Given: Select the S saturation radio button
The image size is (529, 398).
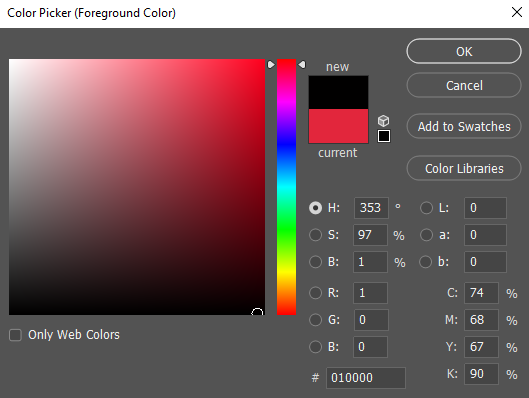Looking at the screenshot, I should pyautogui.click(x=315, y=235).
